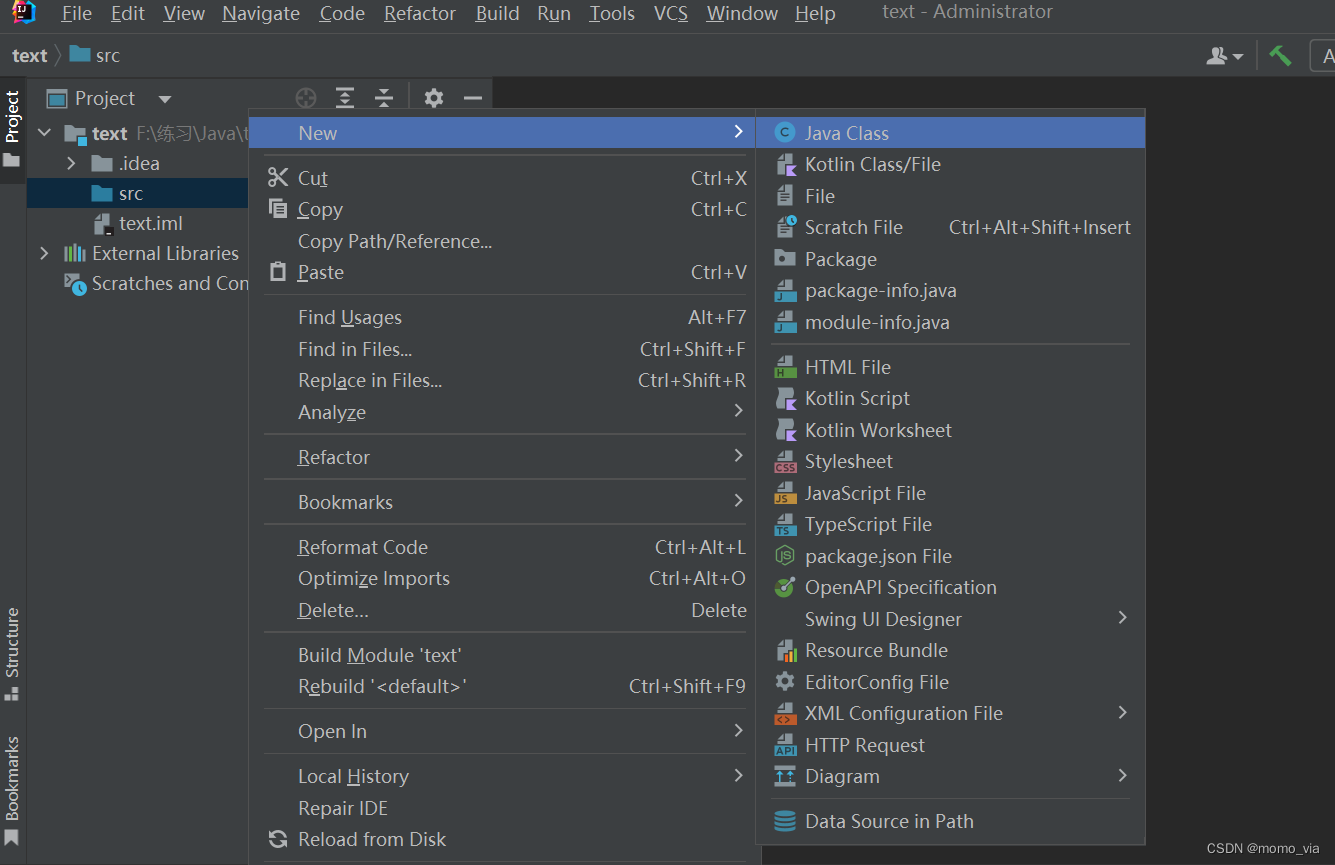Click EditorConfig File gear icon entry
Viewport: 1335px width, 865px height.
pos(786,682)
